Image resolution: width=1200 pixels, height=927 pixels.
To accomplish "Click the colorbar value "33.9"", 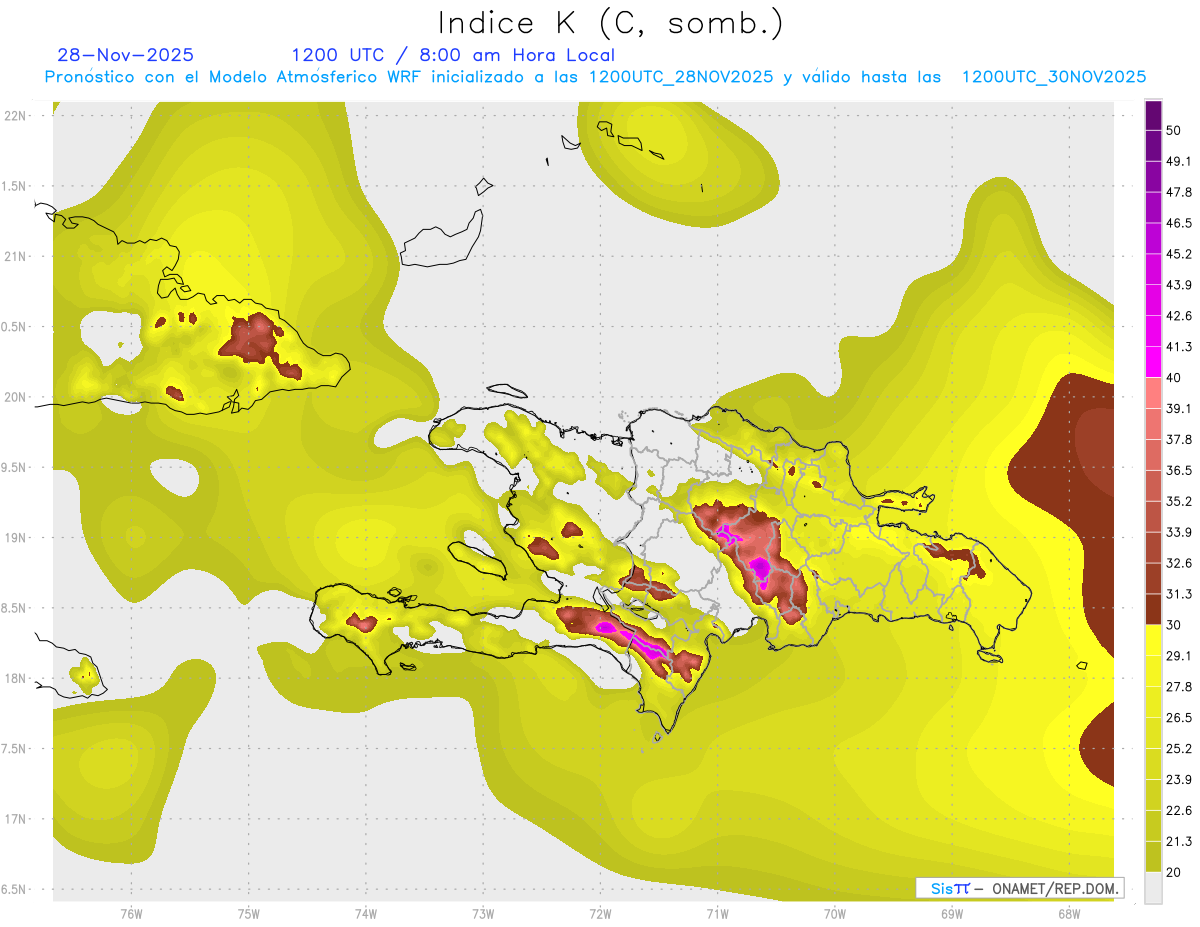I will pos(1179,532).
